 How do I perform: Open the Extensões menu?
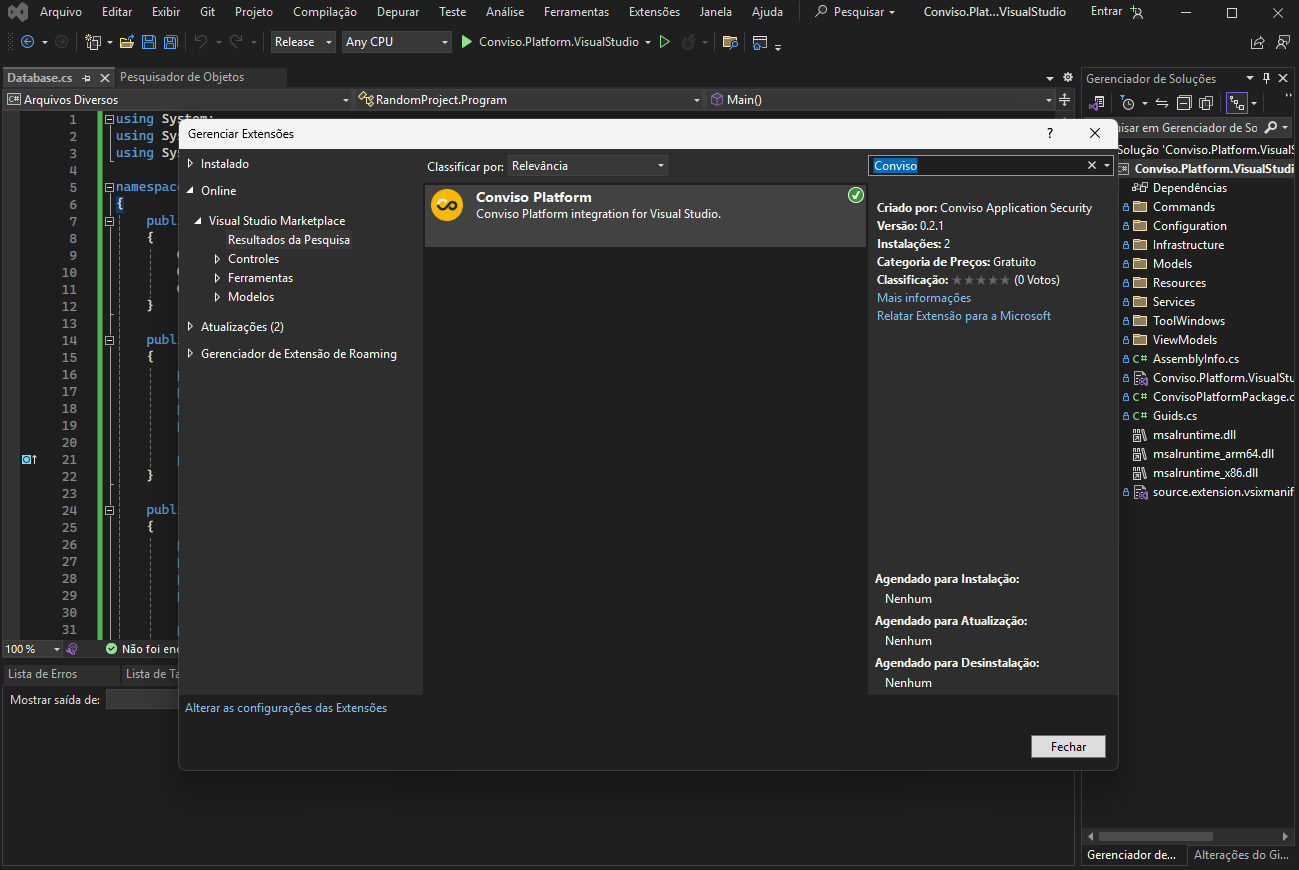pyautogui.click(x=654, y=12)
